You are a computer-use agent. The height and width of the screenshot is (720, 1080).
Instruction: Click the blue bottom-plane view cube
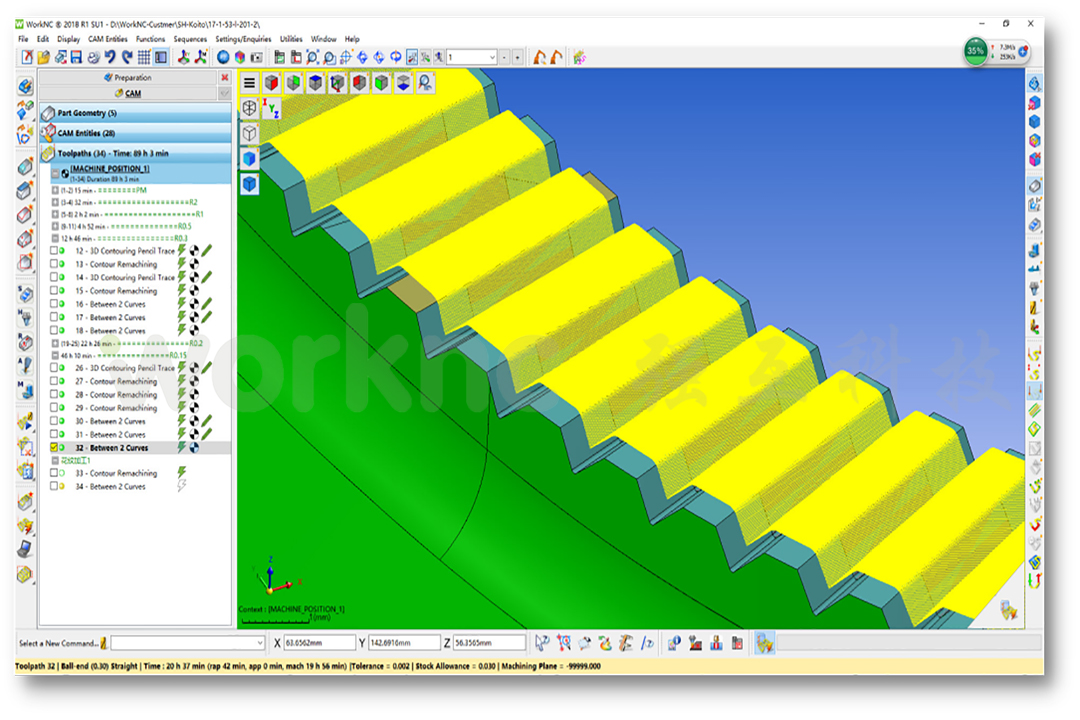click(403, 83)
